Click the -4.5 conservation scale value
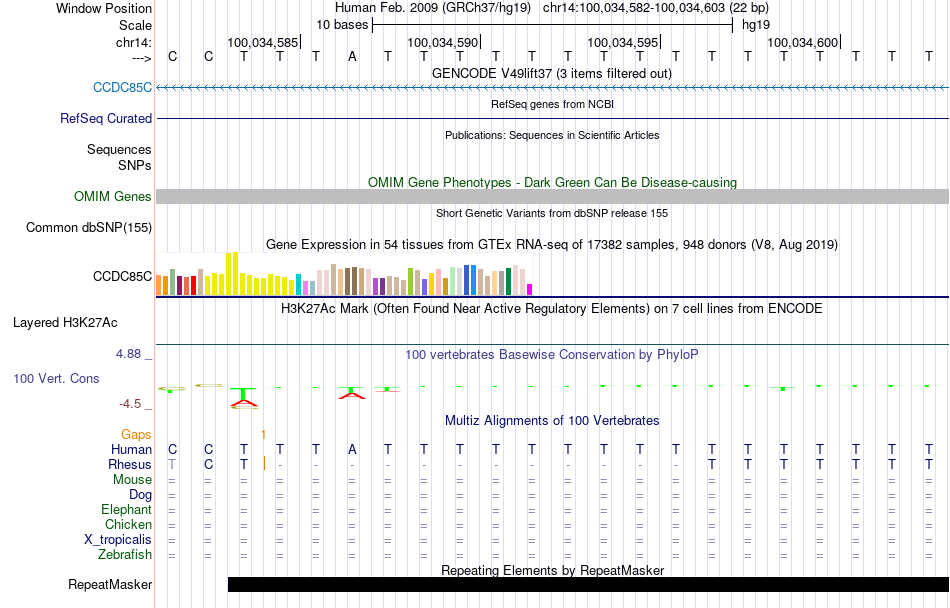 click(130, 404)
